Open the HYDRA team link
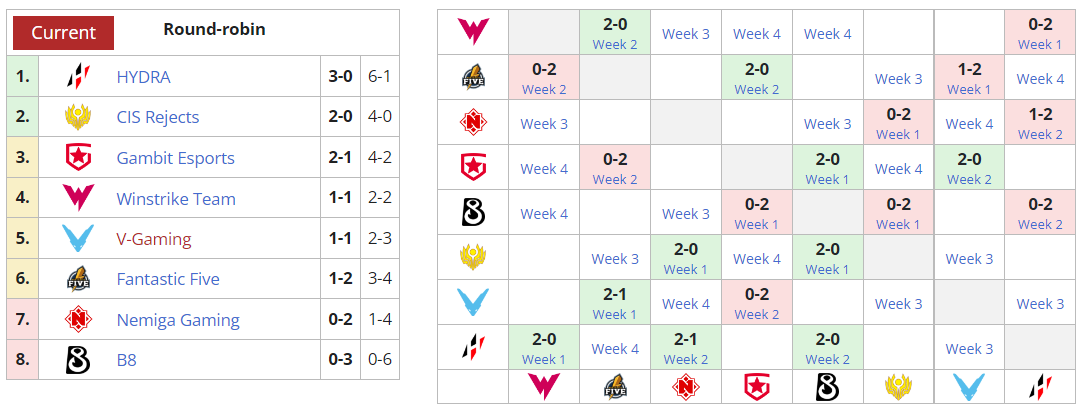Screen dimensions: 1083x410 pyautogui.click(x=143, y=77)
